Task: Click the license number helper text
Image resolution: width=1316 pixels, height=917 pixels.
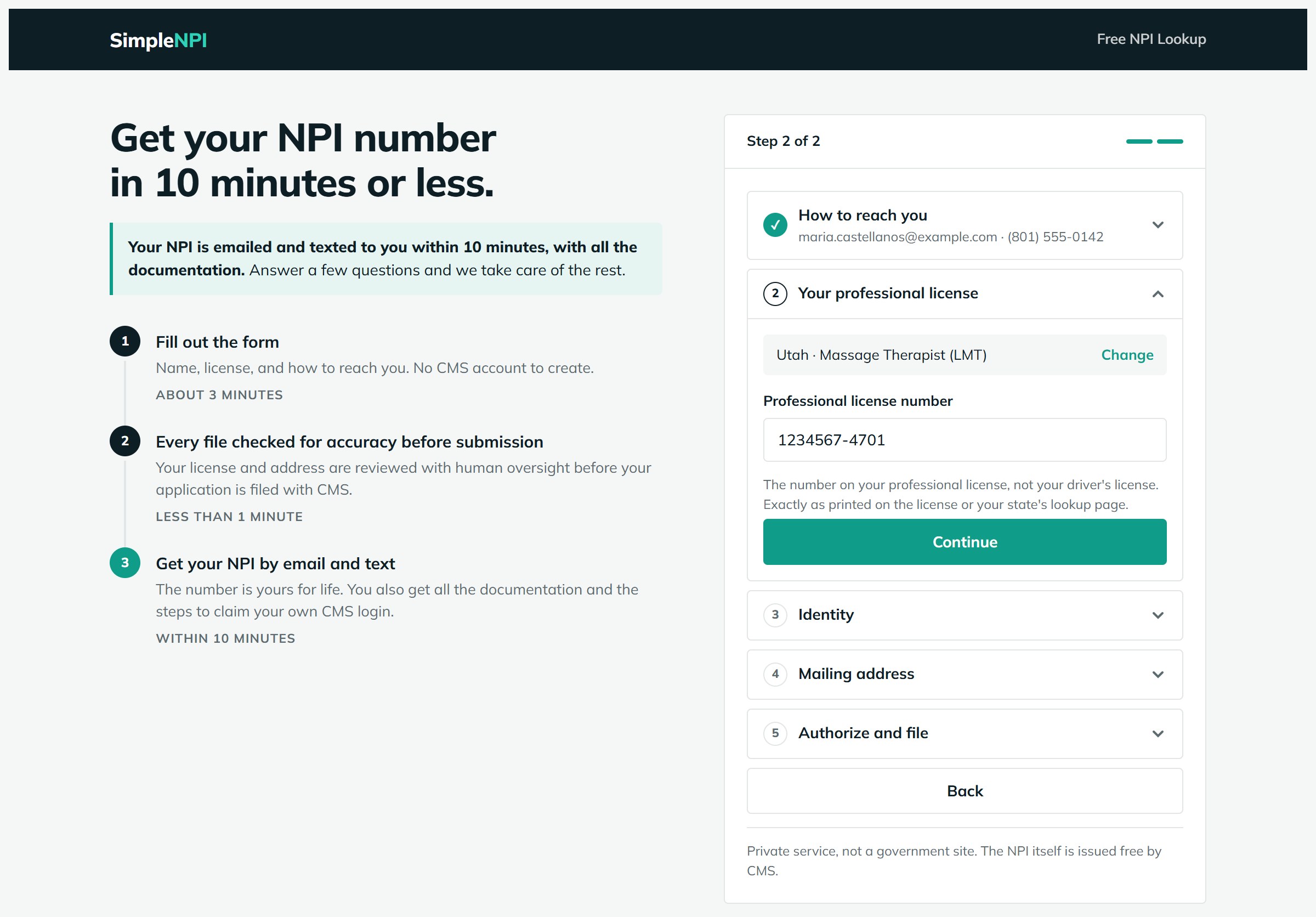Action: tap(961, 495)
